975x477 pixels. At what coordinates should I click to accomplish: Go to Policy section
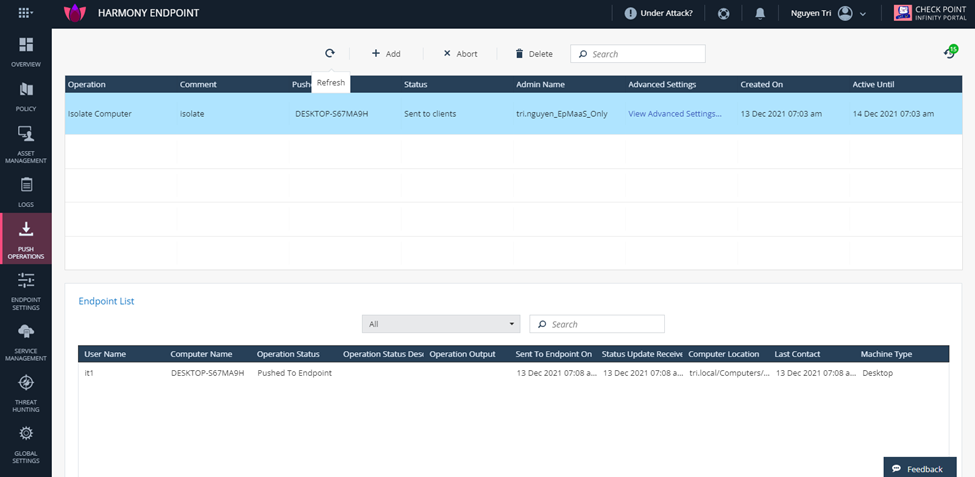25,97
